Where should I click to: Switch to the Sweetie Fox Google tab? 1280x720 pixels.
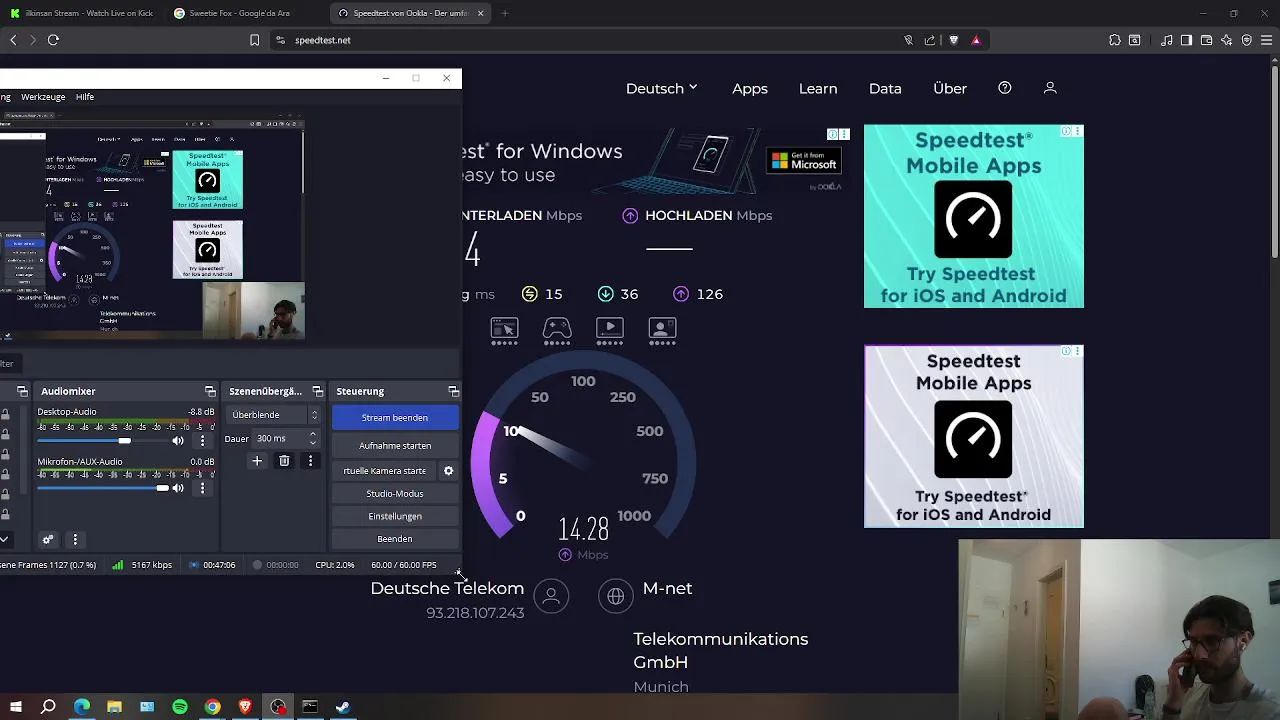(245, 13)
